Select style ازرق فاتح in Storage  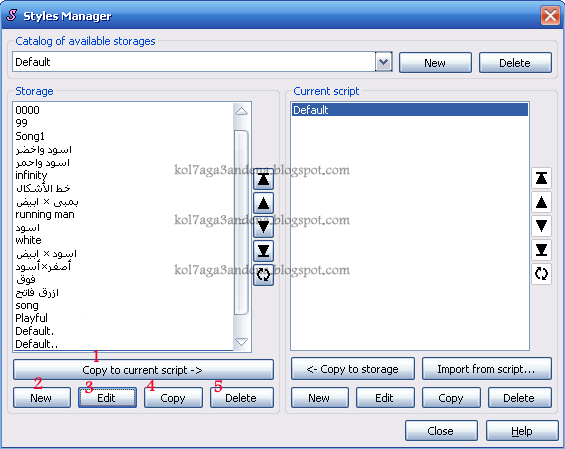coord(123,292)
